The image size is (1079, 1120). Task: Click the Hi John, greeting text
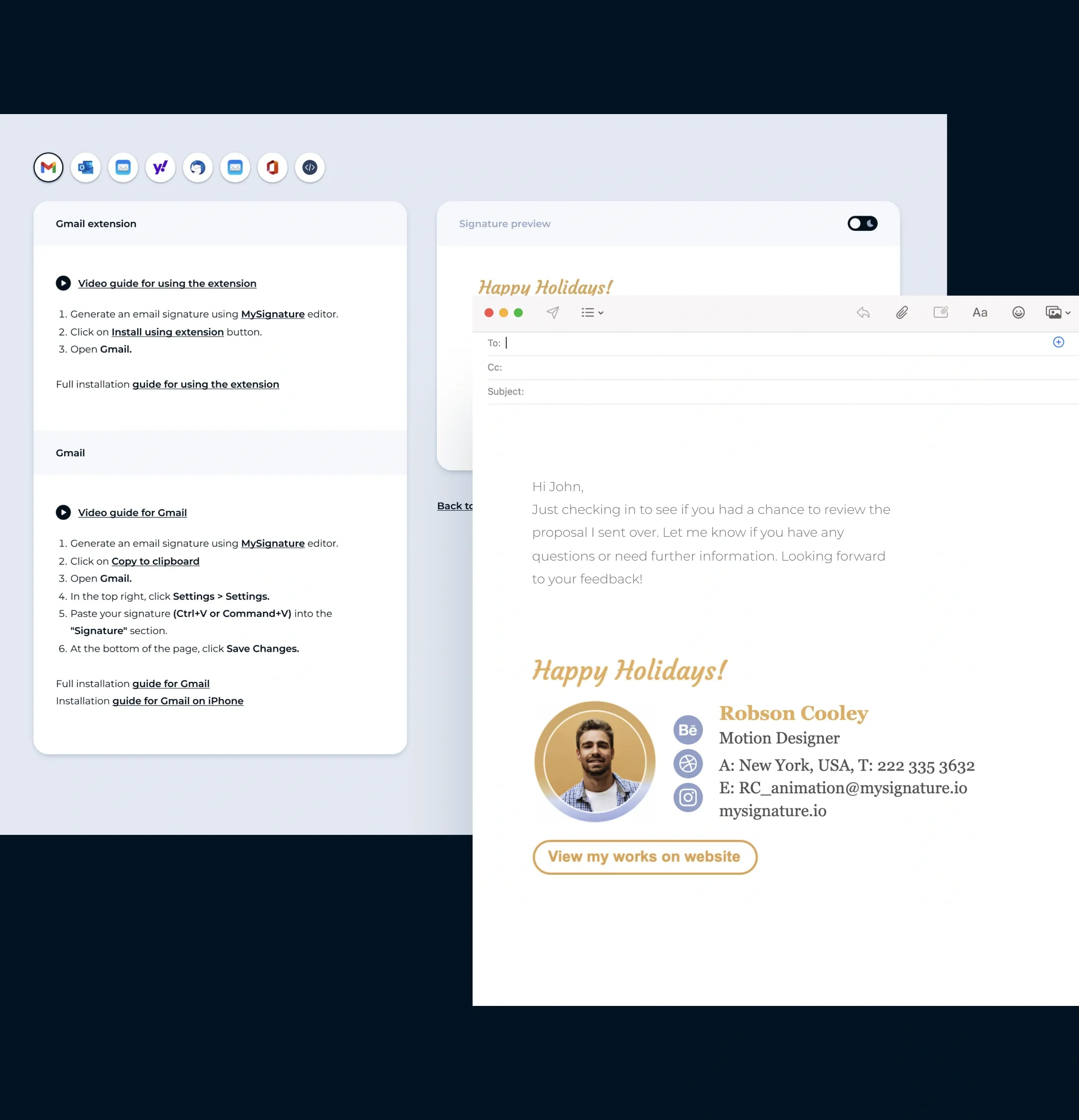coord(558,487)
